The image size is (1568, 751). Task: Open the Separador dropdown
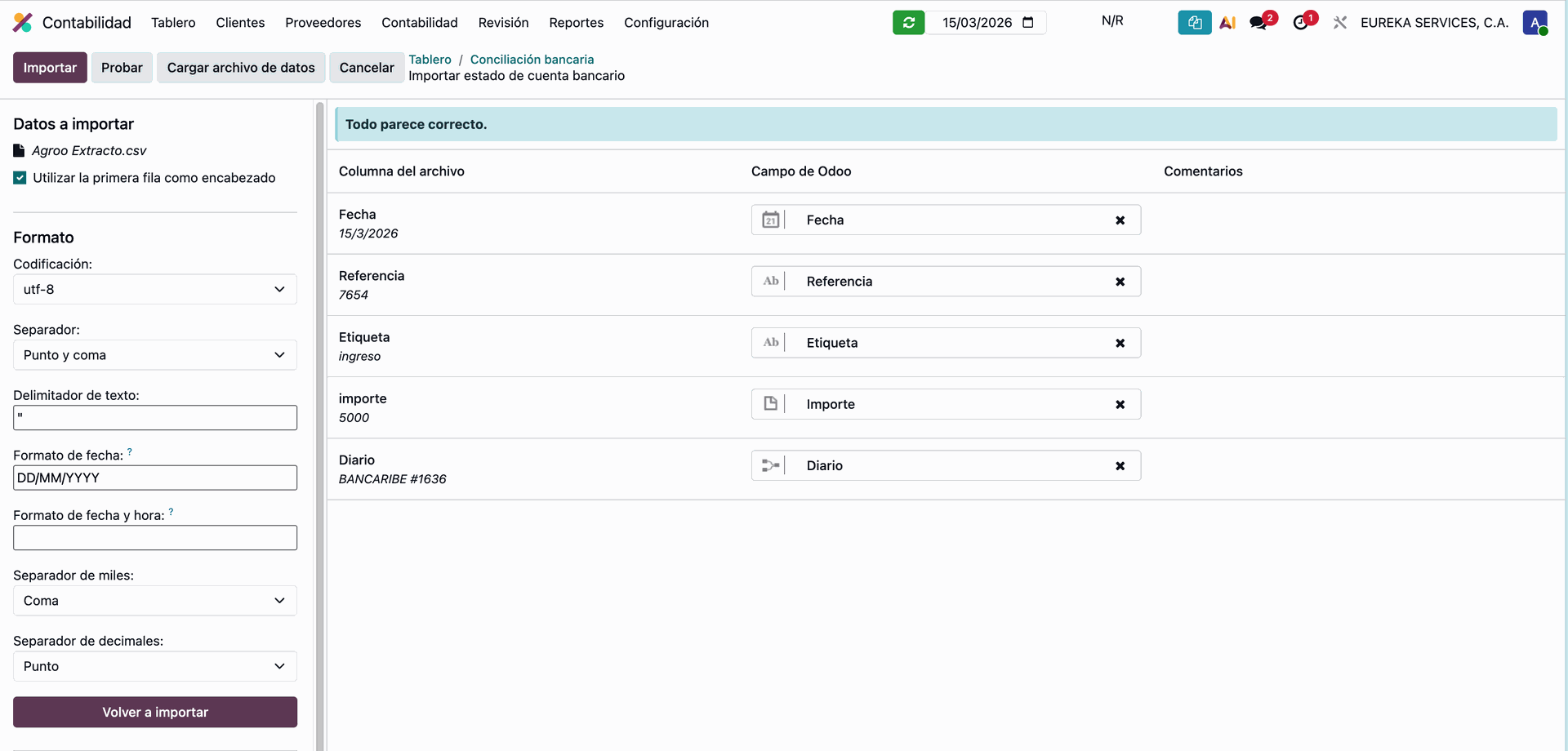click(x=155, y=355)
